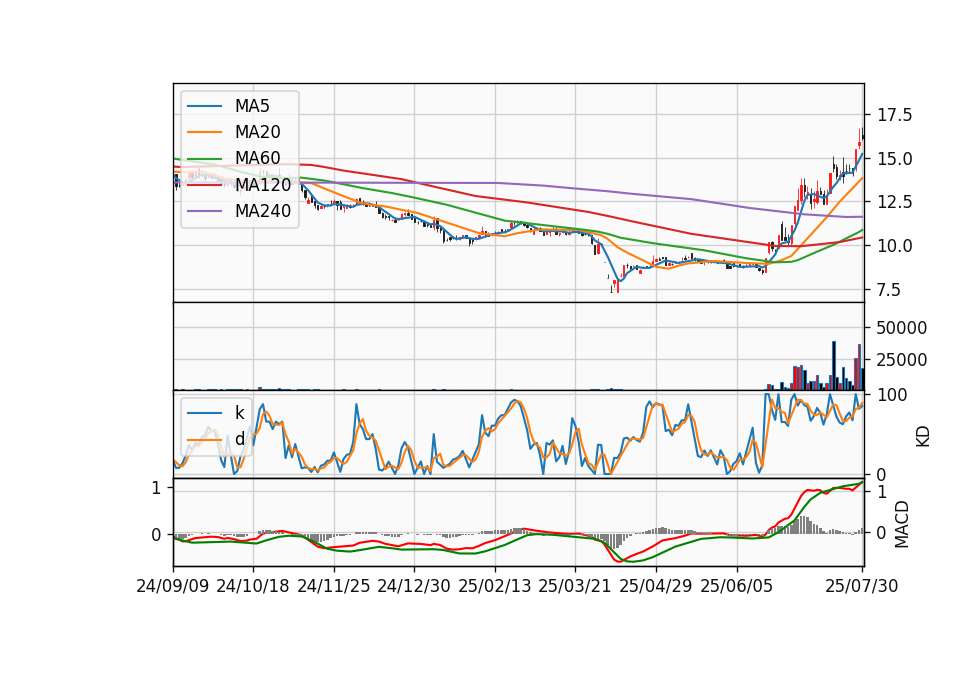Image resolution: width=960 pixels, height=690 pixels.
Task: Click the 12.5 price axis tick label
Action: [x=894, y=202]
